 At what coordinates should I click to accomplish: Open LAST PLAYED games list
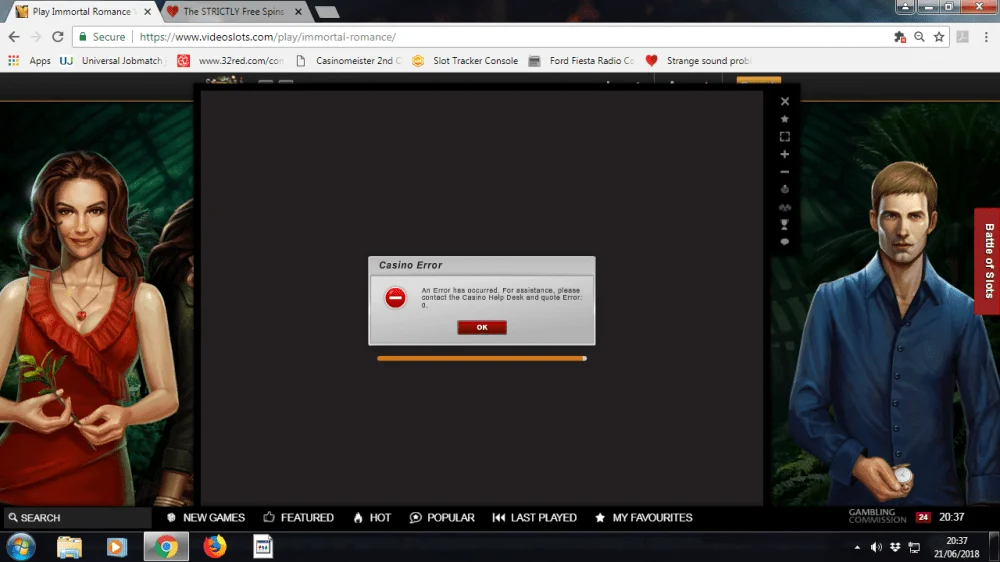[534, 517]
